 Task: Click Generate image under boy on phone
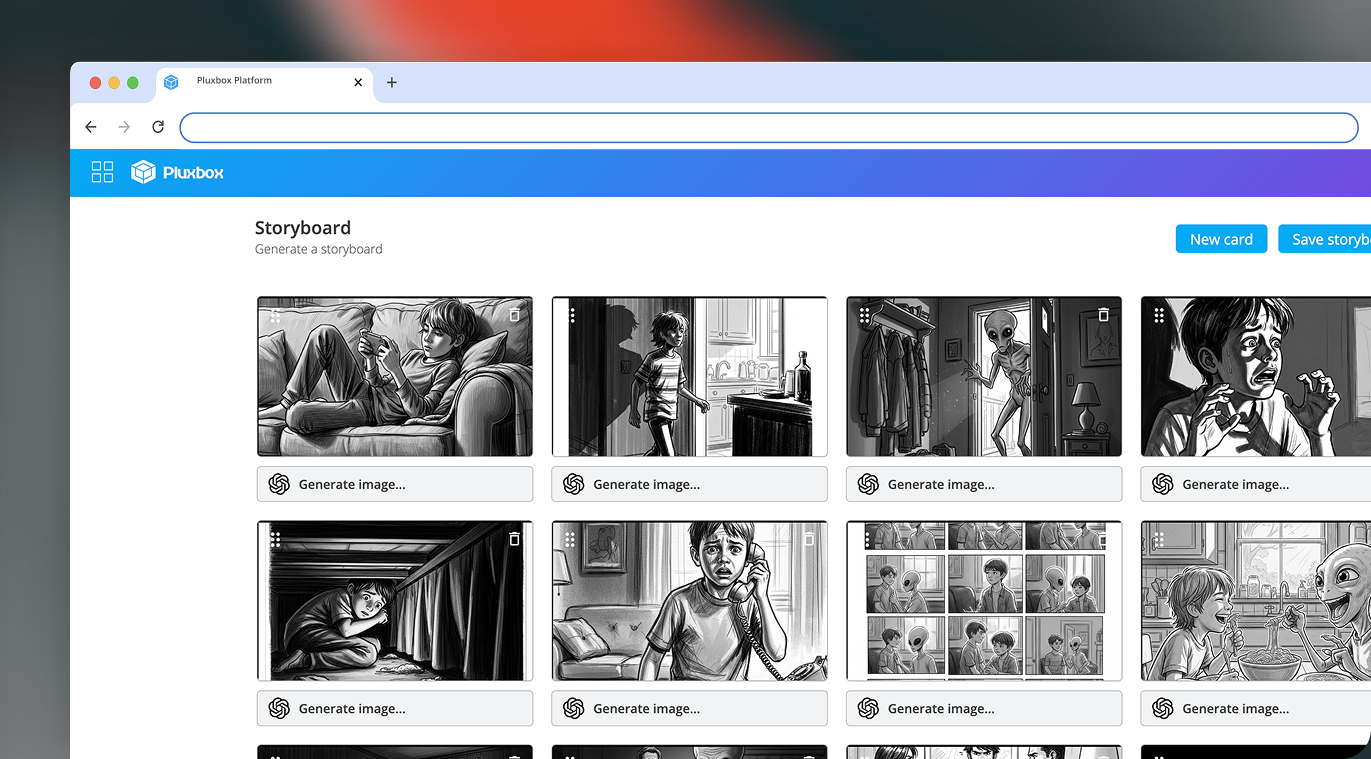[689, 708]
